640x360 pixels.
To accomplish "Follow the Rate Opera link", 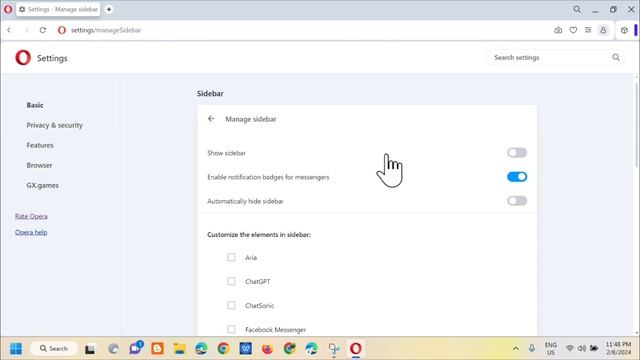I will (x=31, y=216).
